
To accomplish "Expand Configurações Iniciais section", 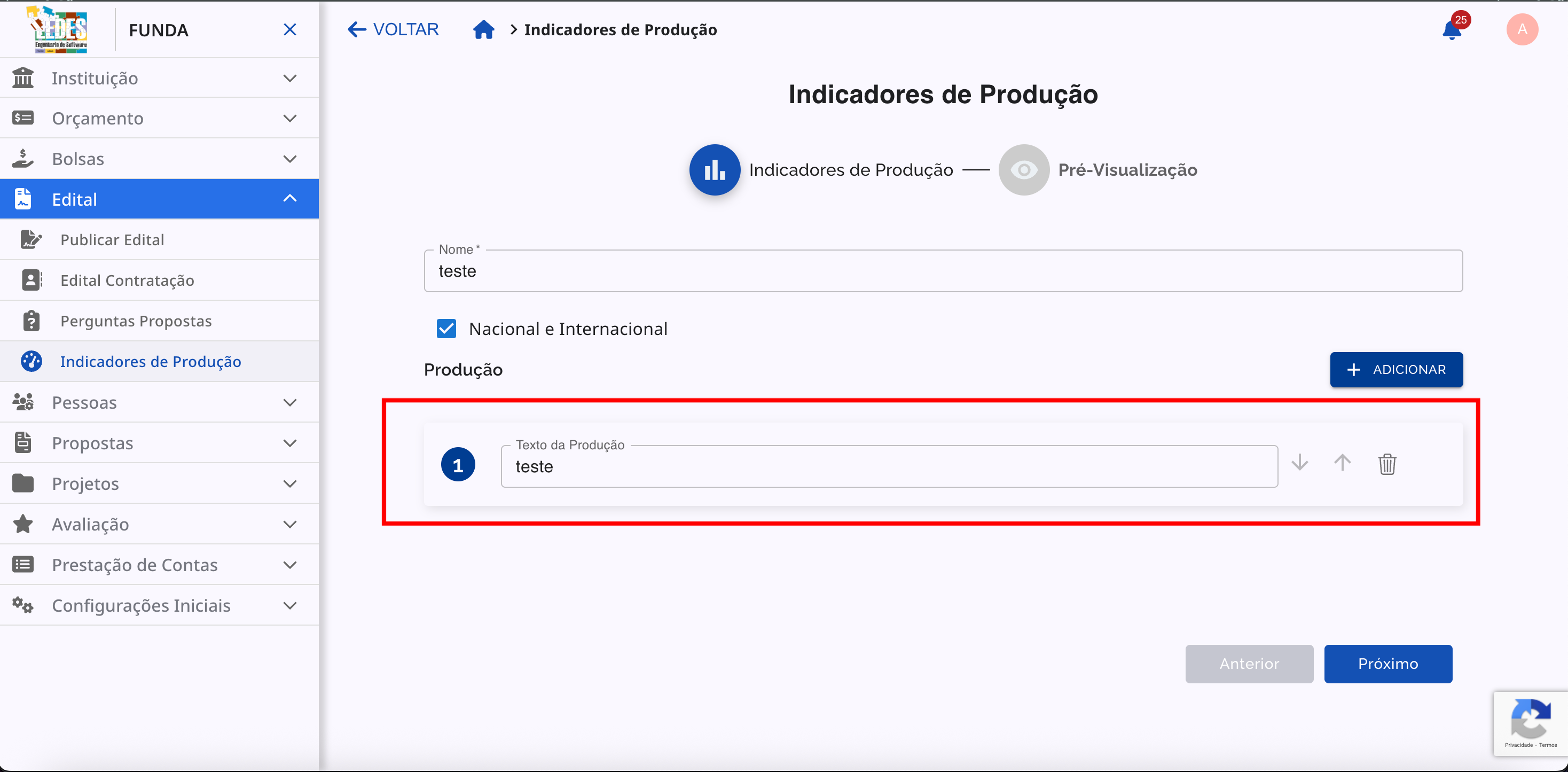I will [x=291, y=605].
